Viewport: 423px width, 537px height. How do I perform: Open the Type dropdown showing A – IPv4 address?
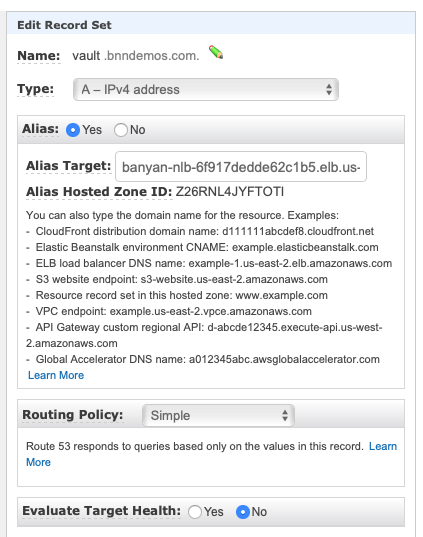pyautogui.click(x=206, y=89)
